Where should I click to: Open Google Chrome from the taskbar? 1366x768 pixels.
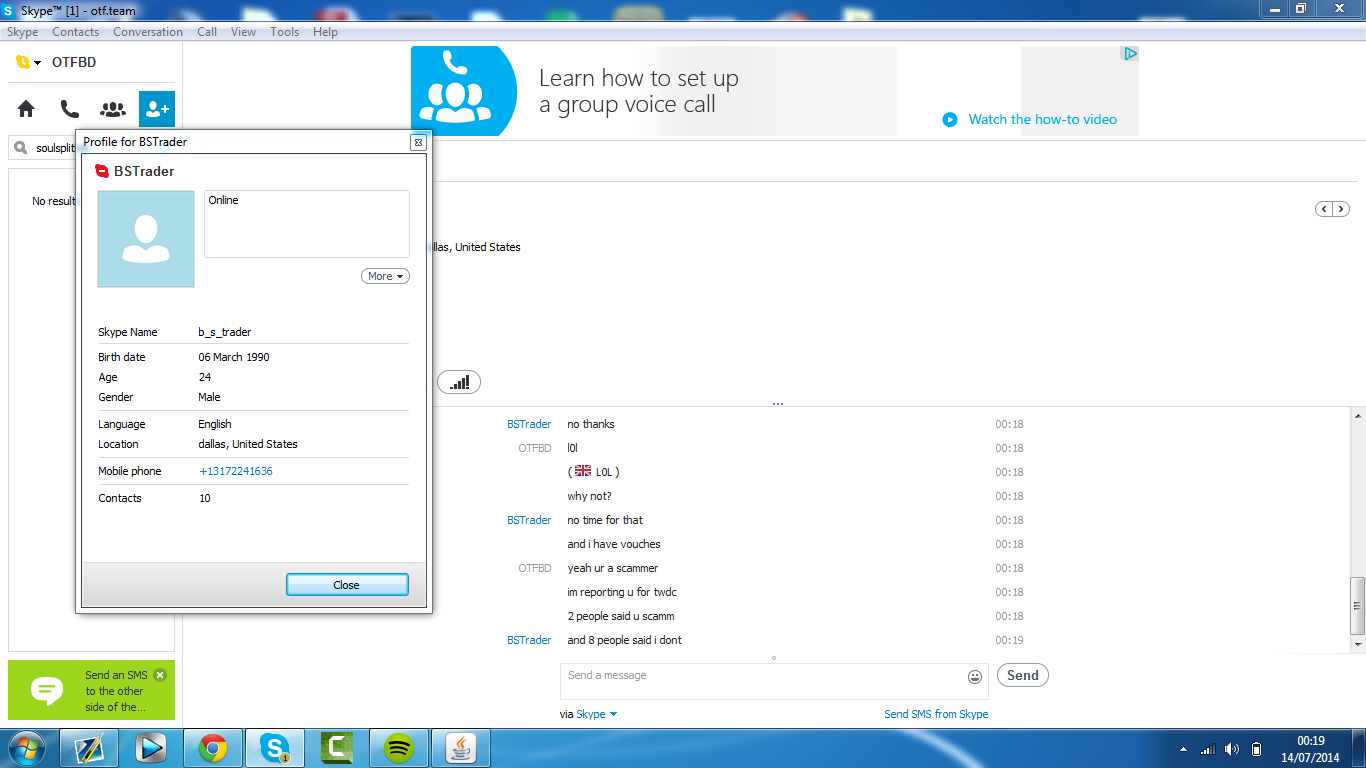click(x=212, y=748)
